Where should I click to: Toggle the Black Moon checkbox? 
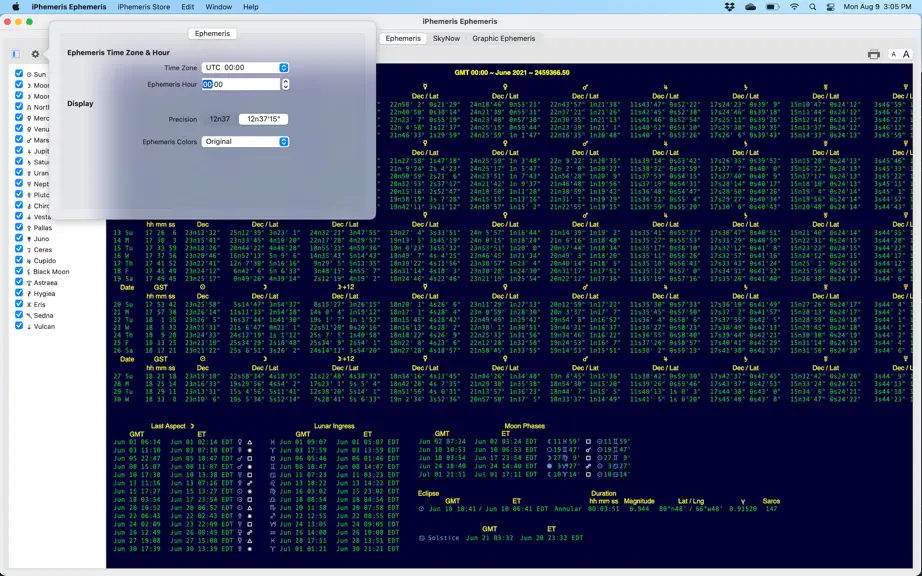point(19,272)
